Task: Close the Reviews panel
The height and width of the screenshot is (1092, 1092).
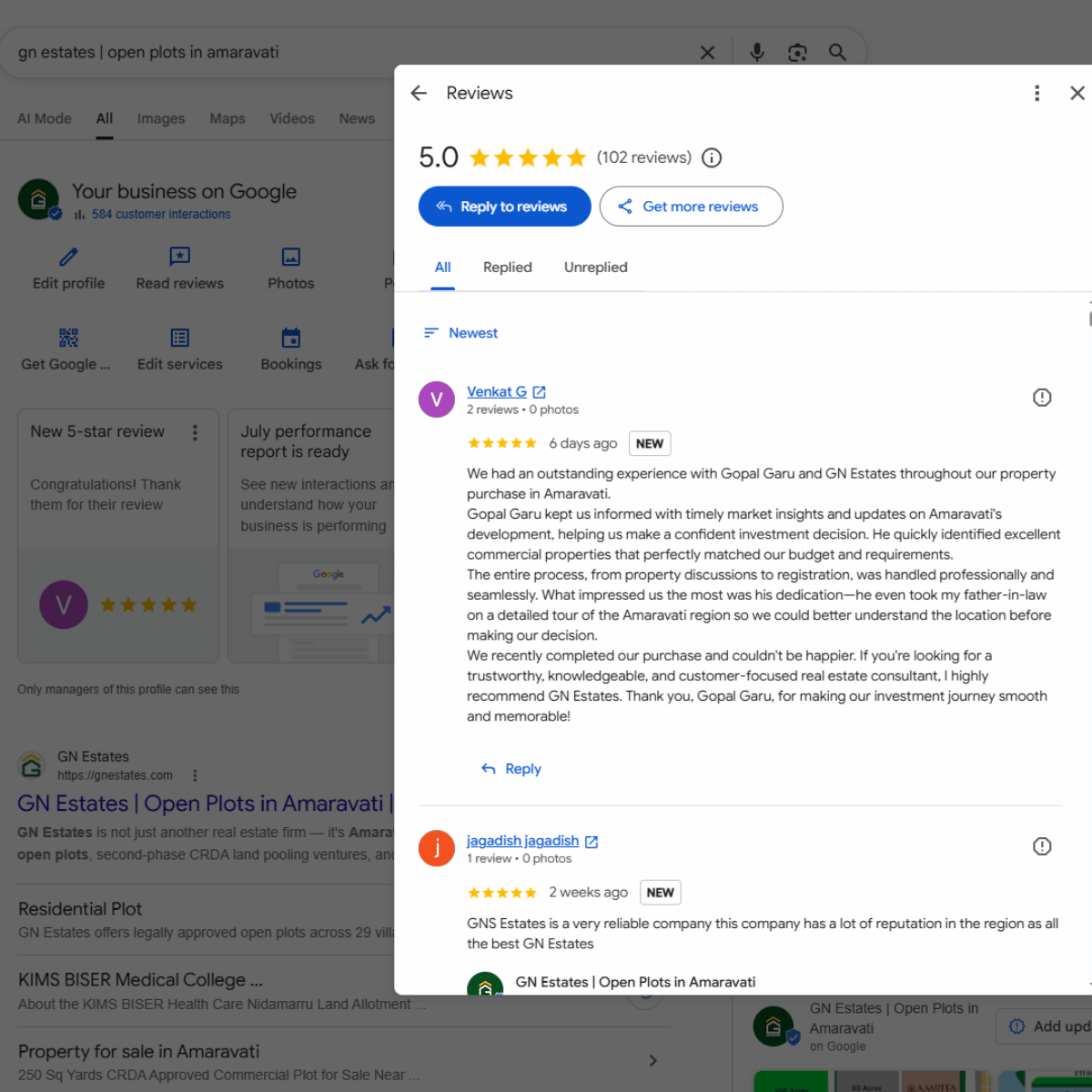Action: click(1077, 93)
